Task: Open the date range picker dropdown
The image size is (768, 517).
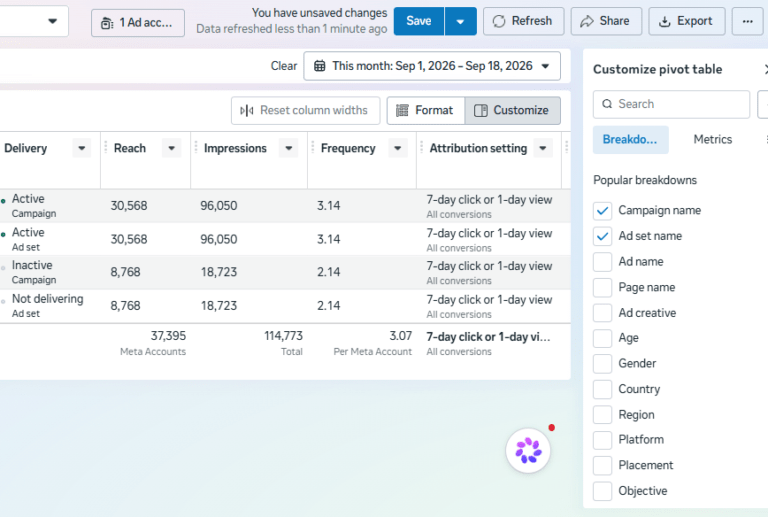Action: click(x=432, y=66)
